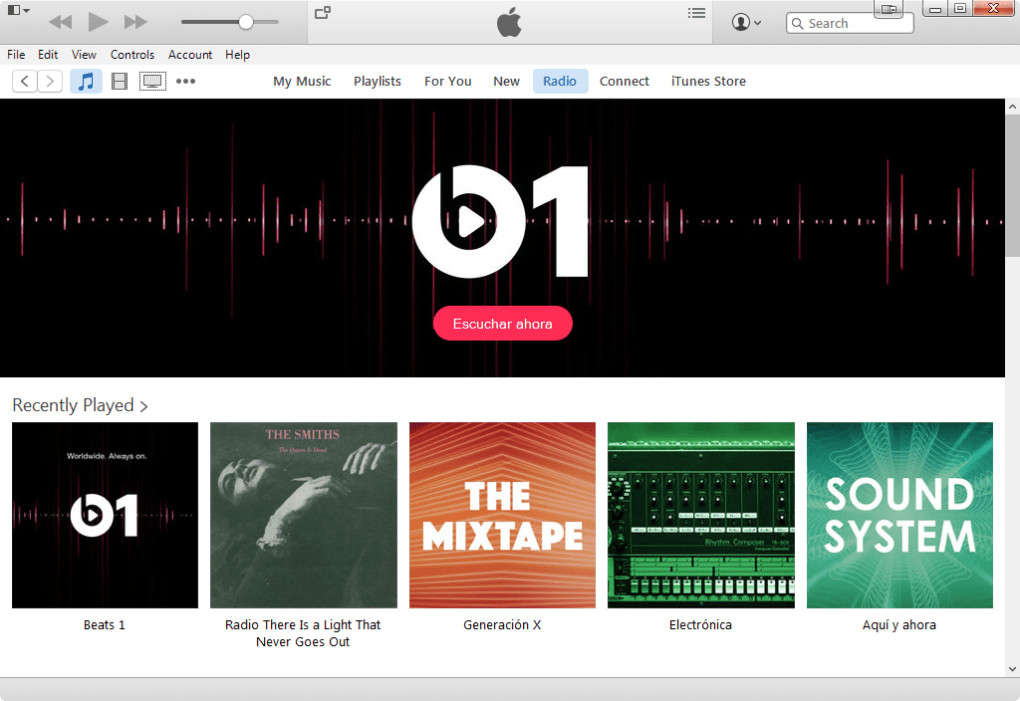
Task: Open the more media types ellipsis
Action: (185, 81)
